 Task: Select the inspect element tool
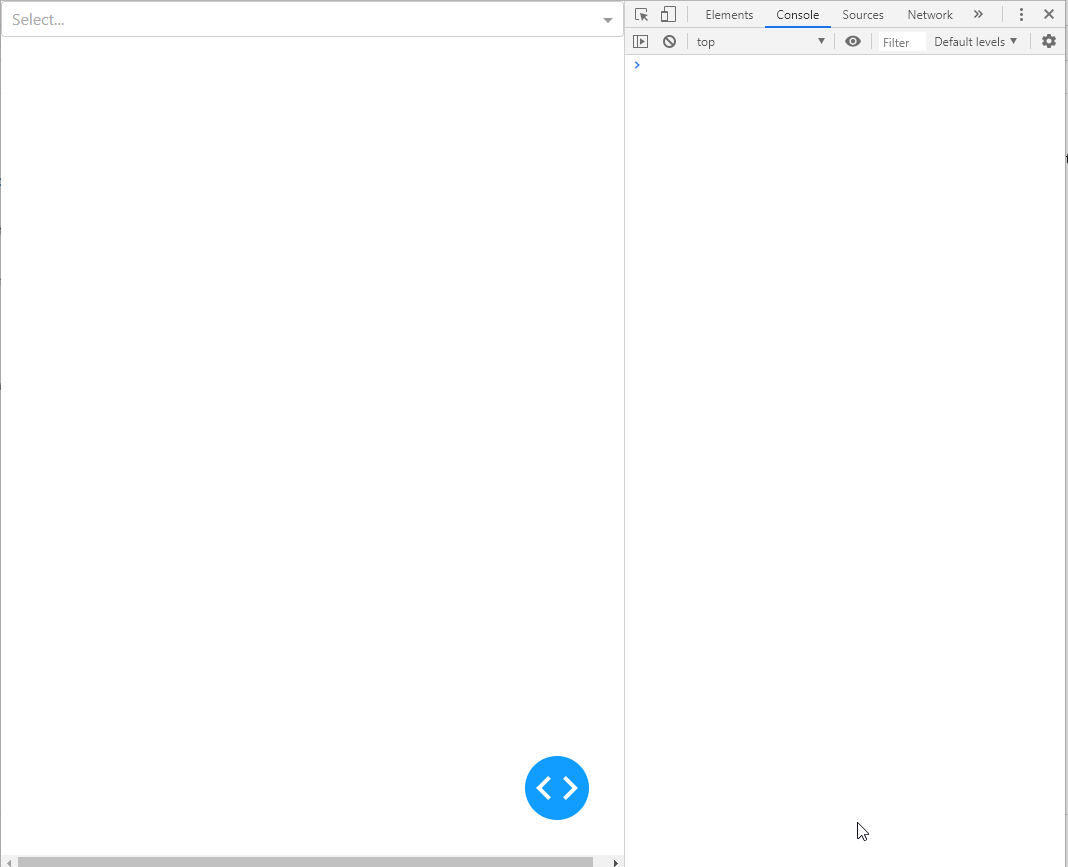pos(641,14)
